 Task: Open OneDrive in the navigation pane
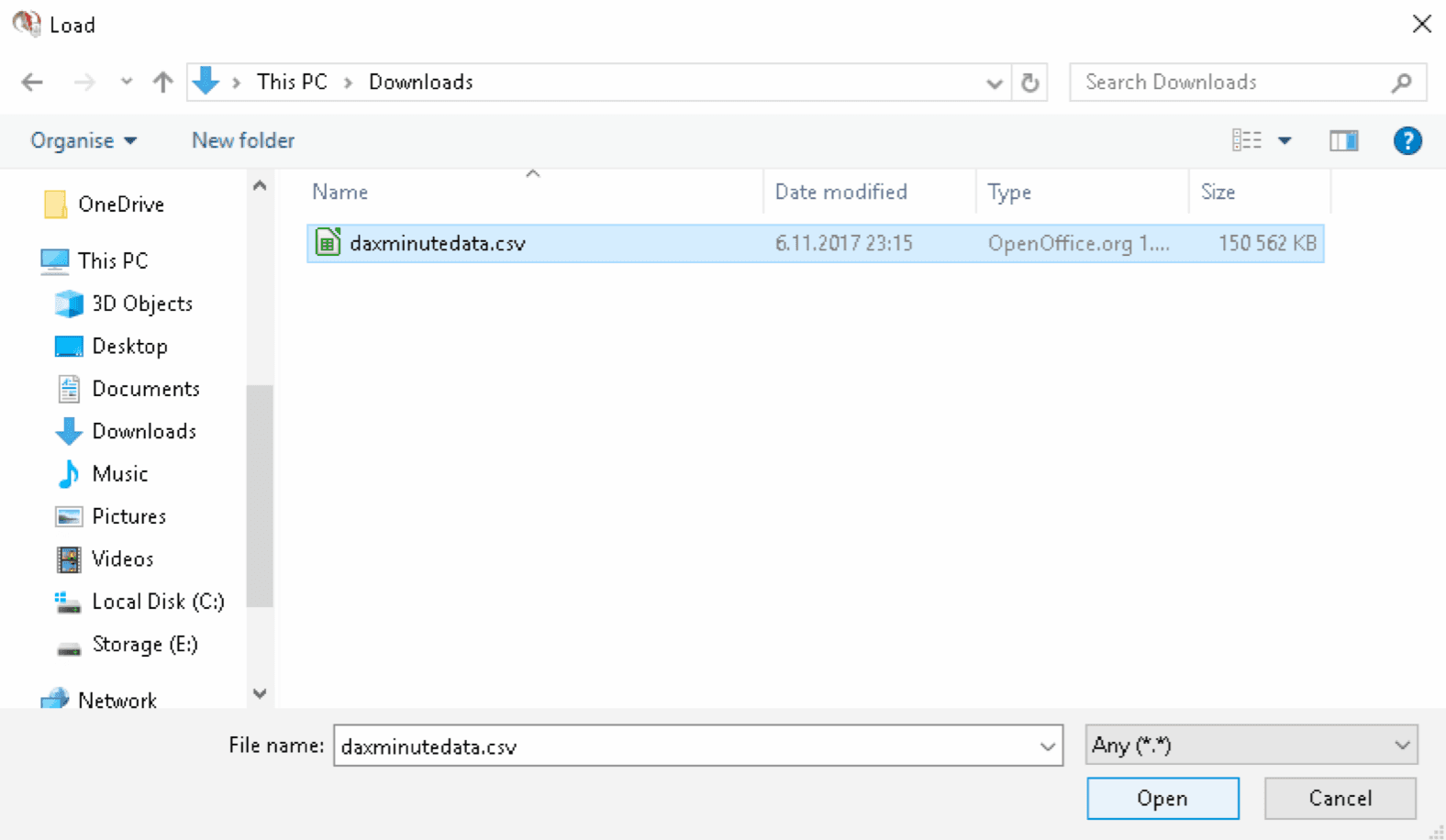[x=121, y=204]
